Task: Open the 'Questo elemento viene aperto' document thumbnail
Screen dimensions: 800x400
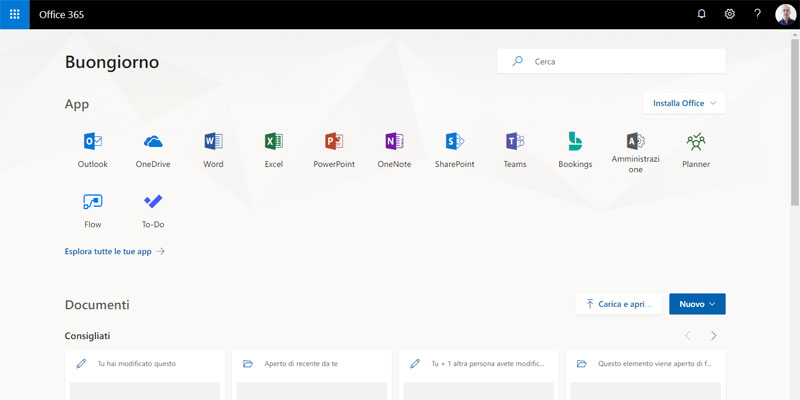Action: click(x=645, y=391)
